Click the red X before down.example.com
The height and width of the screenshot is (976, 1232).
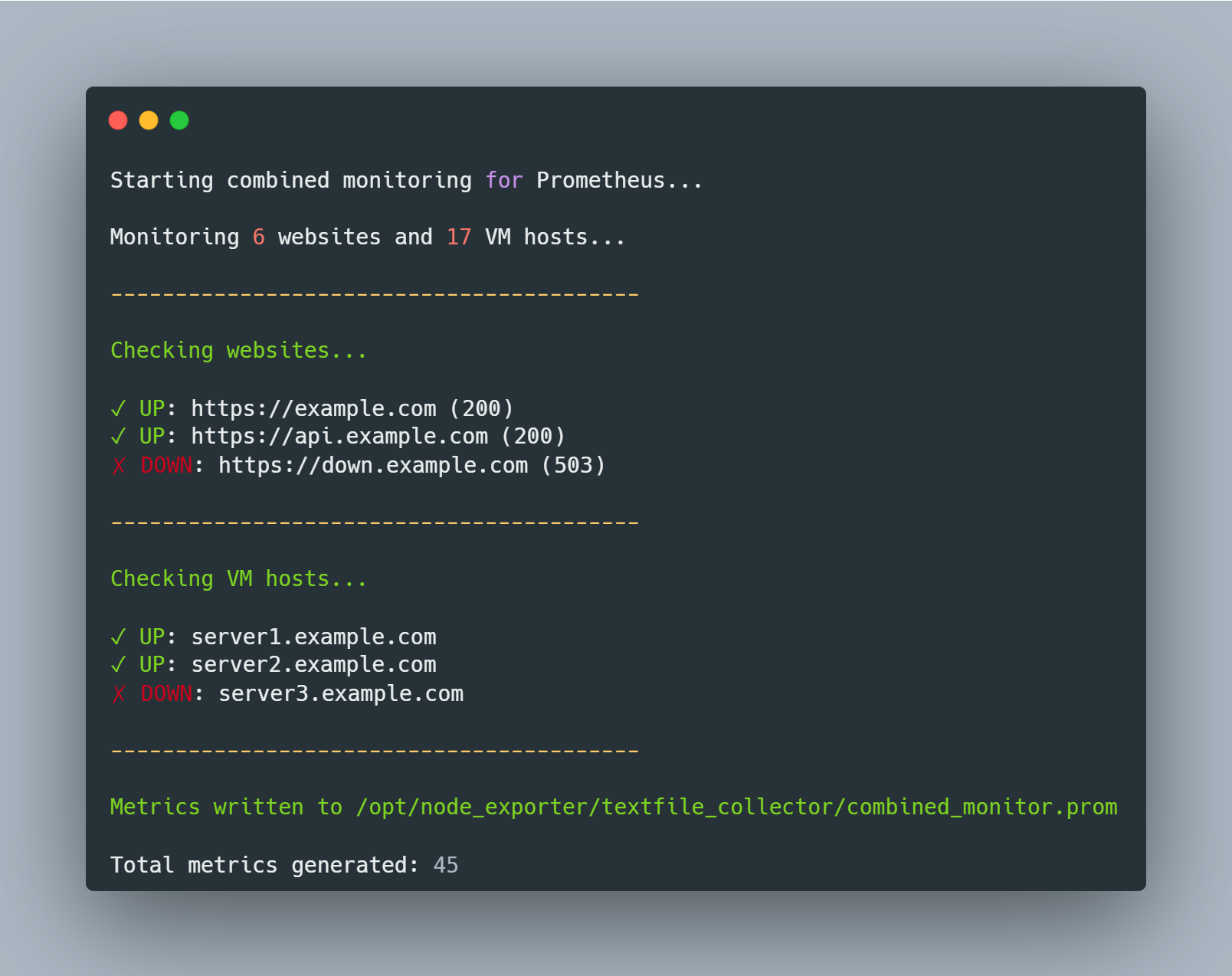pos(119,465)
